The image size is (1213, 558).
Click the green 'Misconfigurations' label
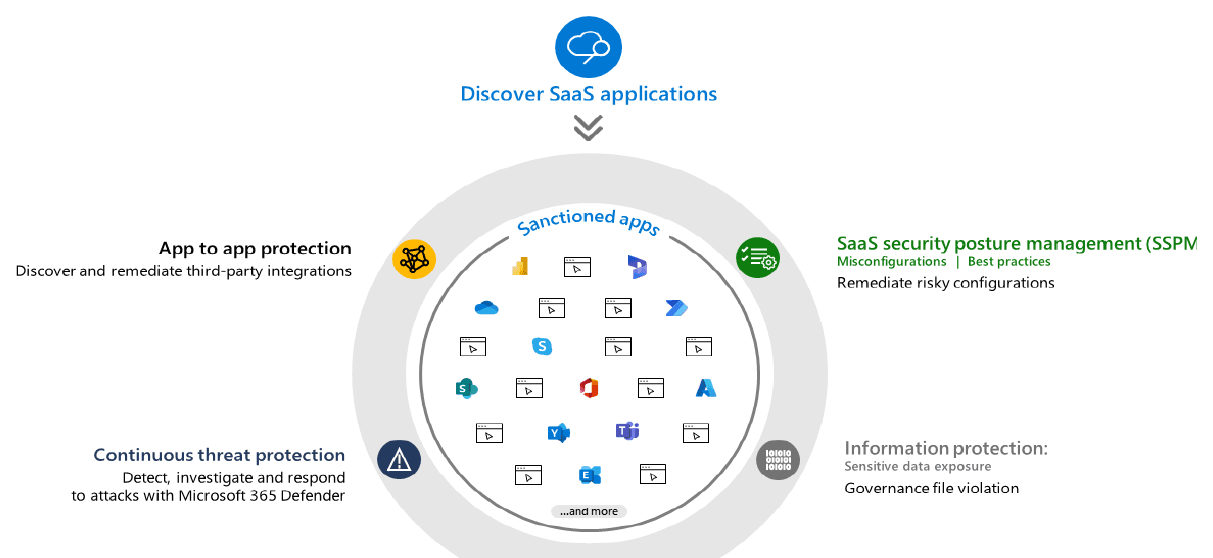[x=891, y=262]
